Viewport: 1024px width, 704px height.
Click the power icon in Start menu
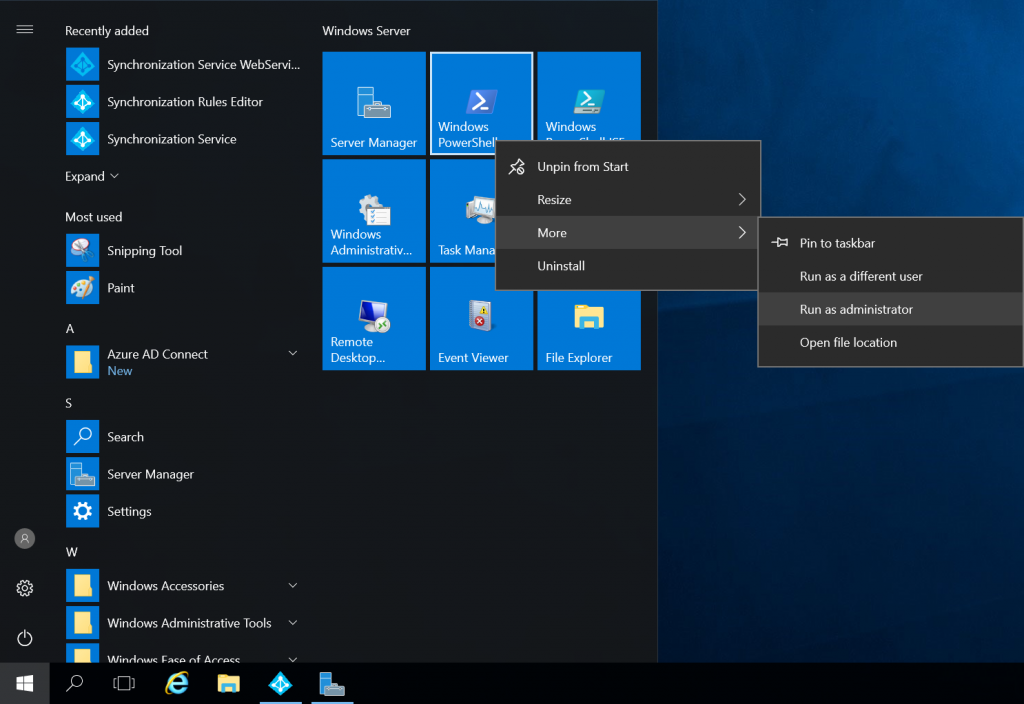point(25,637)
